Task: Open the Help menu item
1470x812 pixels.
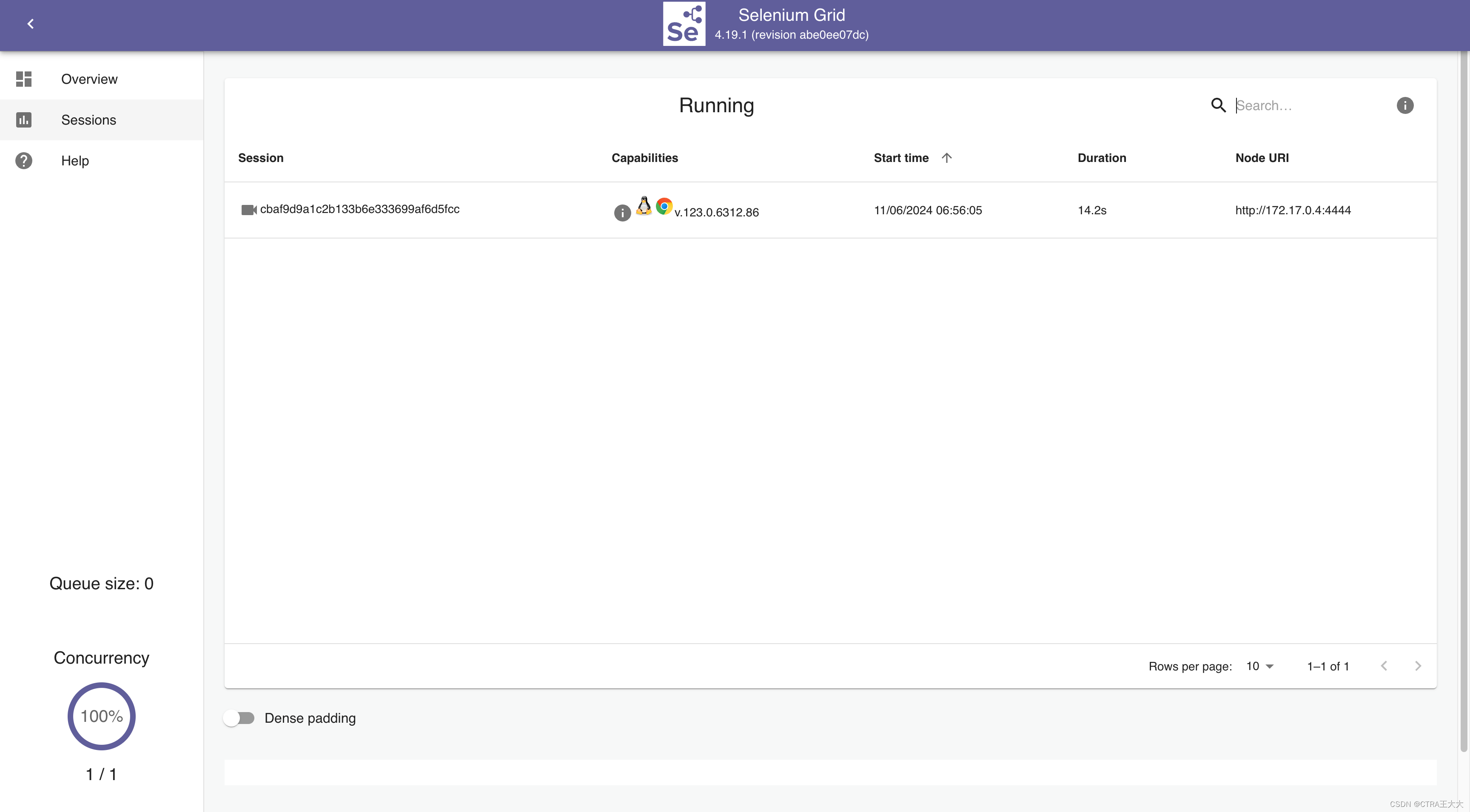Action: (x=75, y=161)
